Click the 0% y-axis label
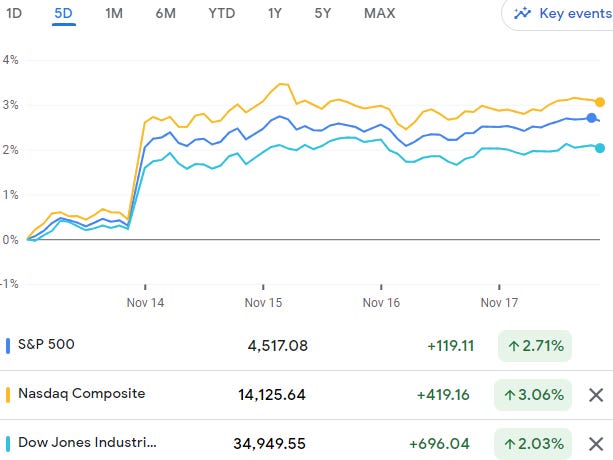 [x=10, y=240]
